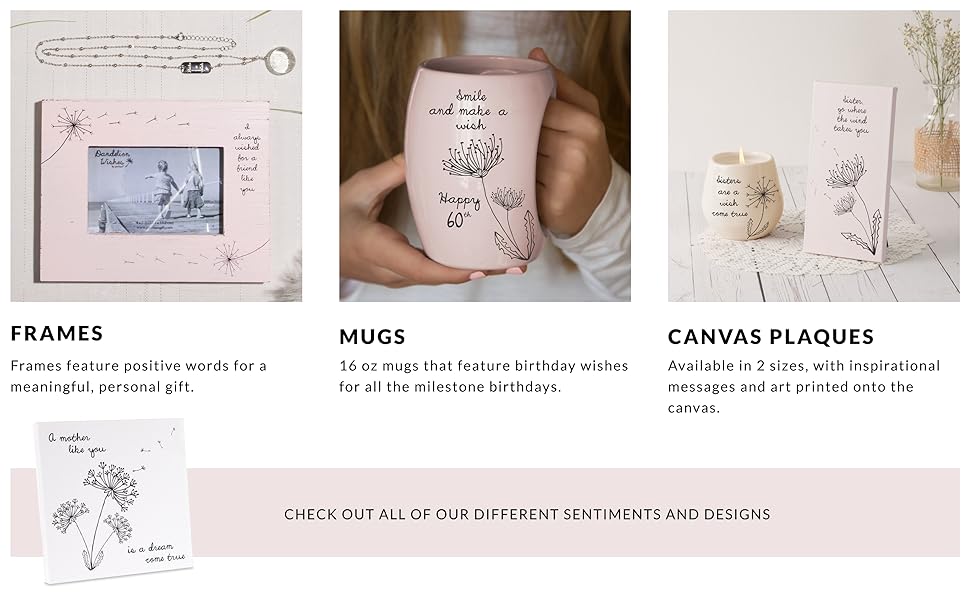Click the MUGS heading
The width and height of the screenshot is (970, 600).
(x=372, y=336)
